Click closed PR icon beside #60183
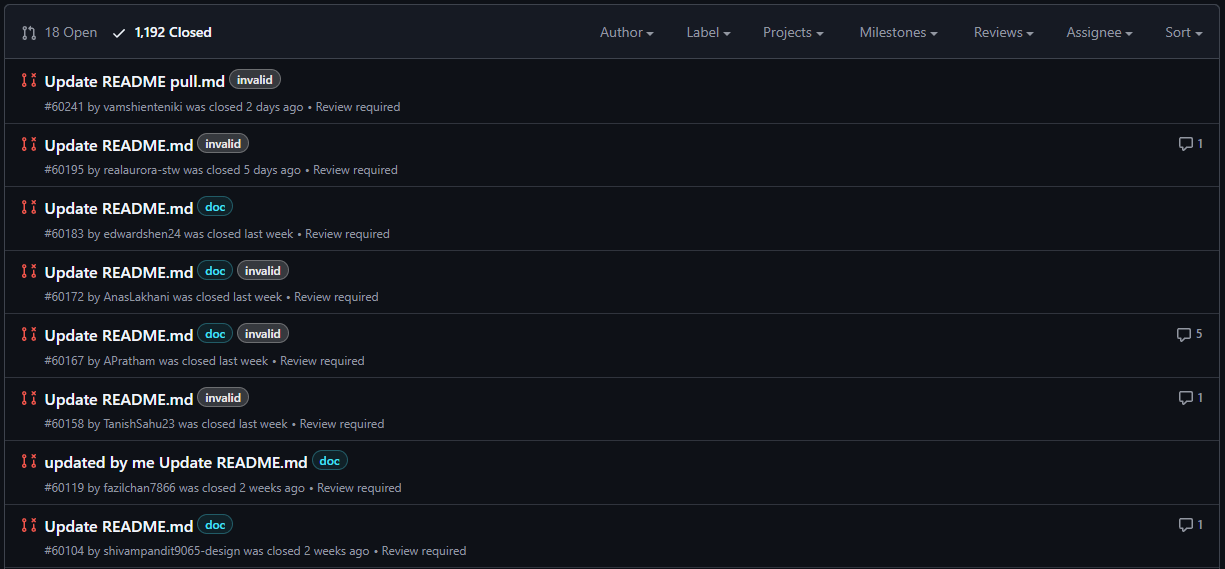 [29, 208]
